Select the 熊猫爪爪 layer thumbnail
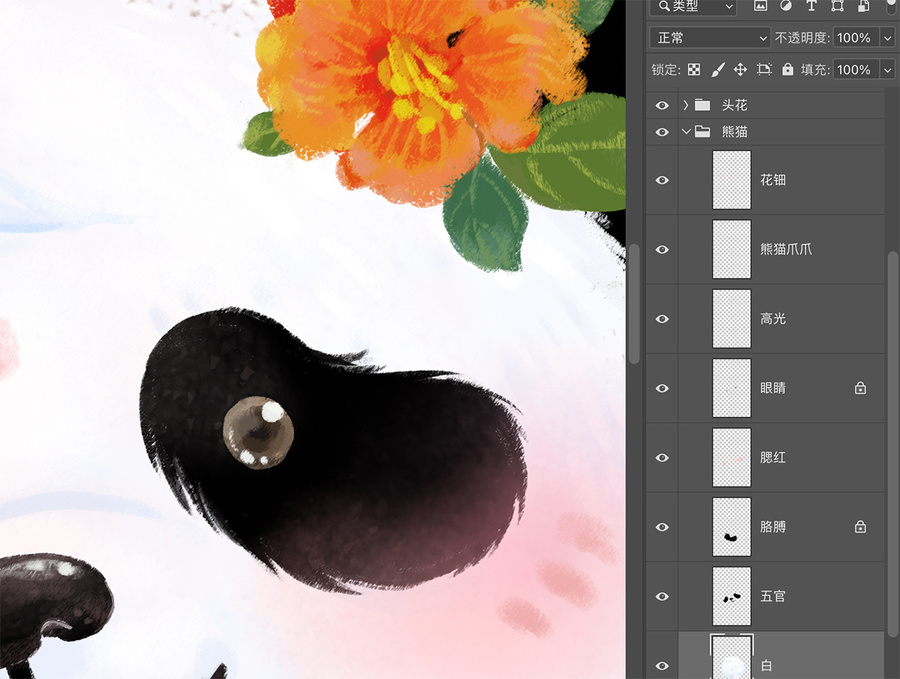 click(731, 250)
